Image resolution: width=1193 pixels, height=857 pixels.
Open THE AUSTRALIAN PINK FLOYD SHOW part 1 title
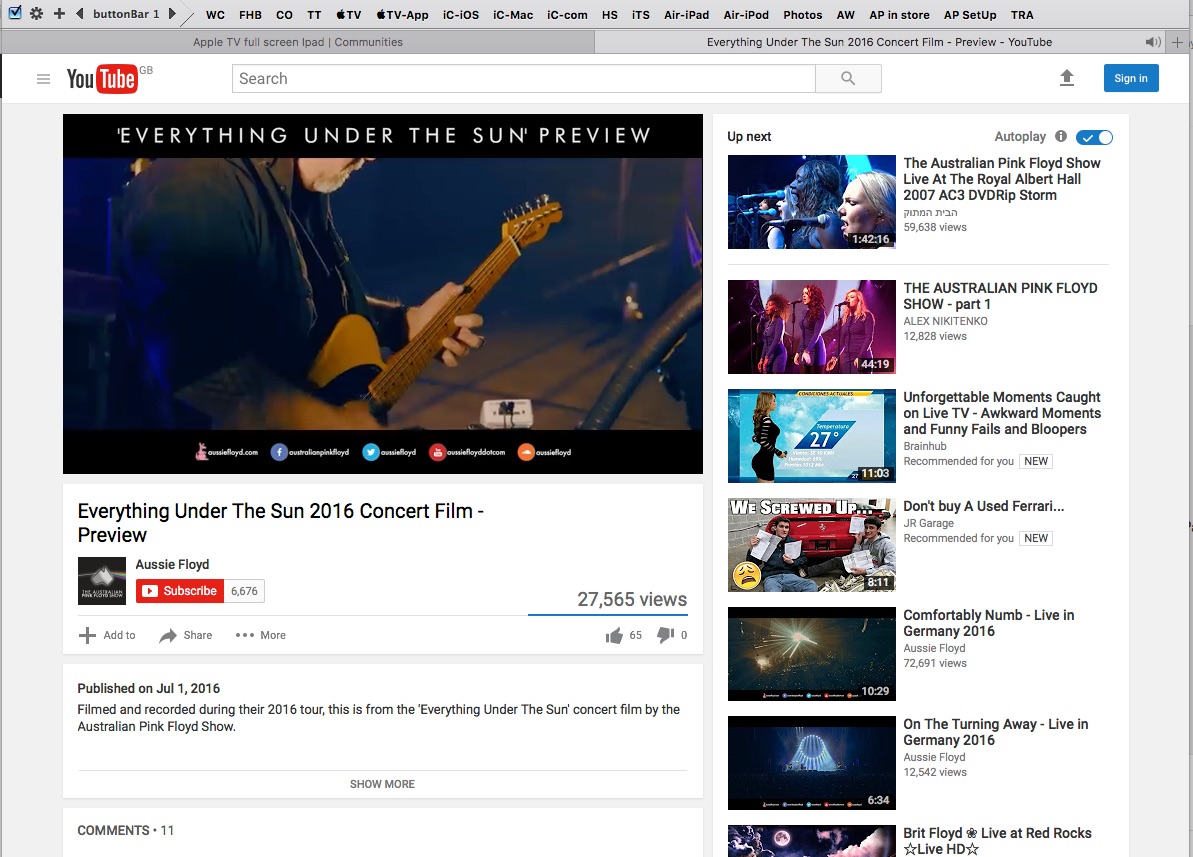(1001, 296)
